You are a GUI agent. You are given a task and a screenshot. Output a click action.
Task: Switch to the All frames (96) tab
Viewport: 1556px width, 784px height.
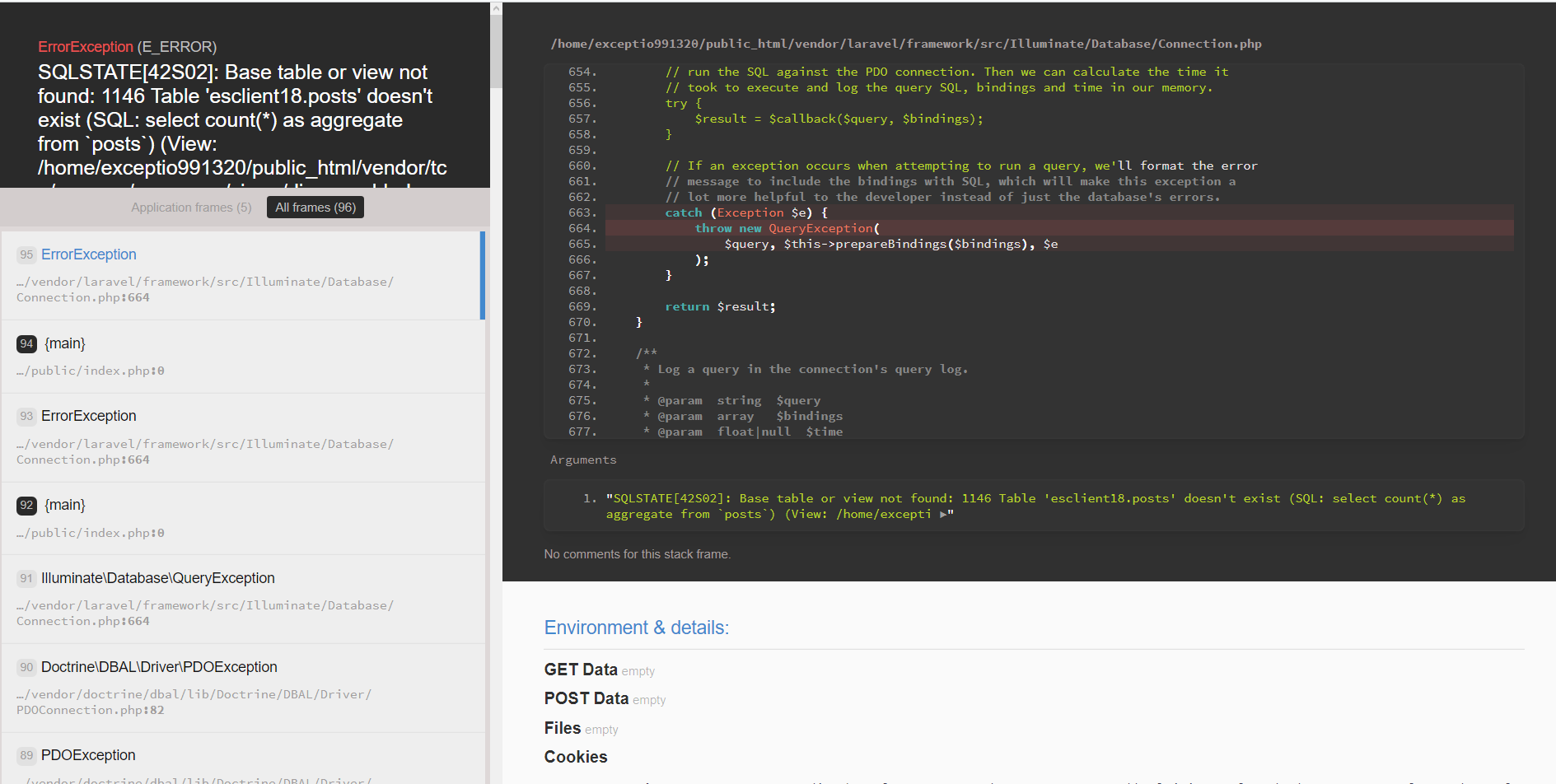click(315, 207)
